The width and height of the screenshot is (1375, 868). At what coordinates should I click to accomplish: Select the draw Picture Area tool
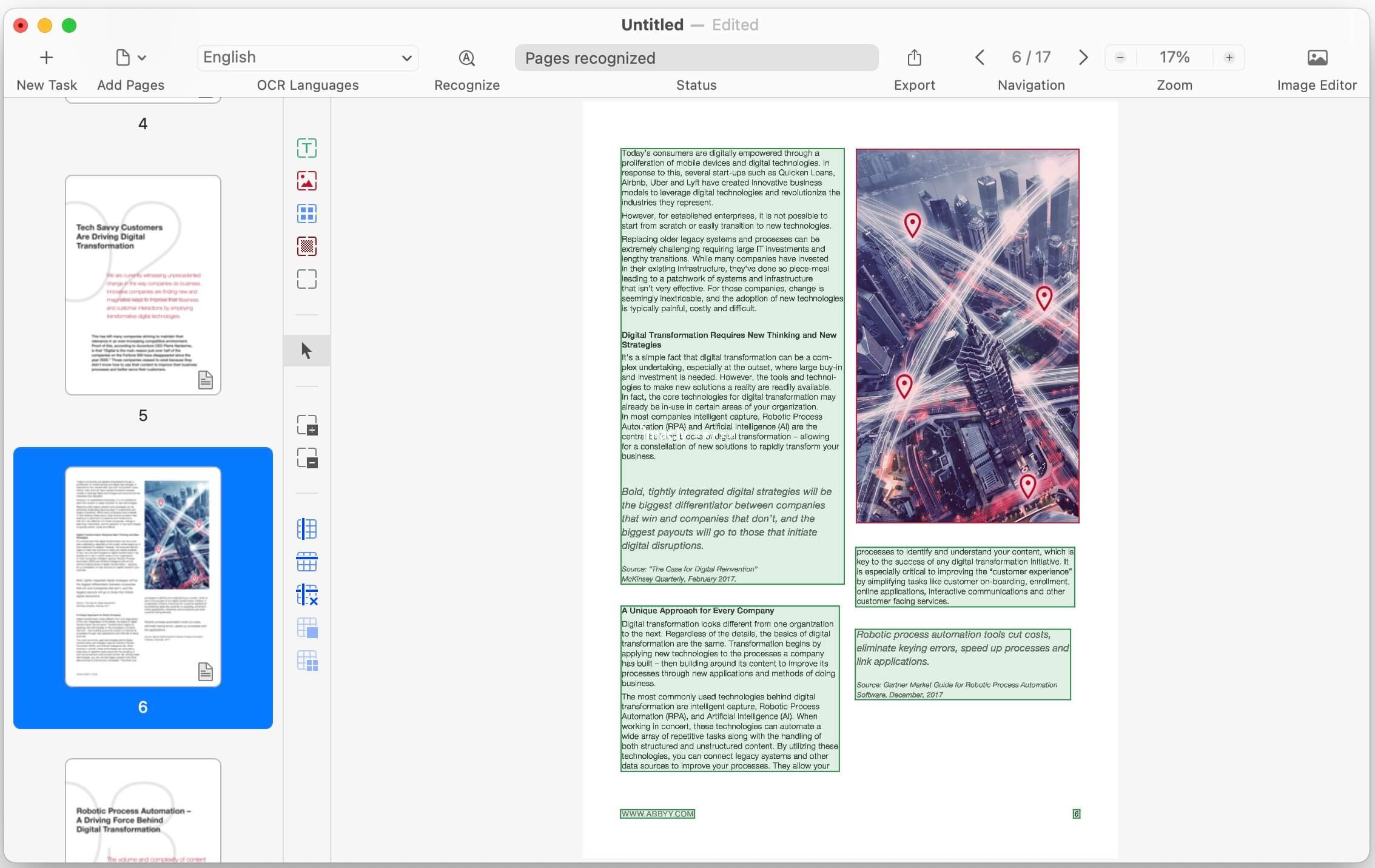tap(307, 181)
